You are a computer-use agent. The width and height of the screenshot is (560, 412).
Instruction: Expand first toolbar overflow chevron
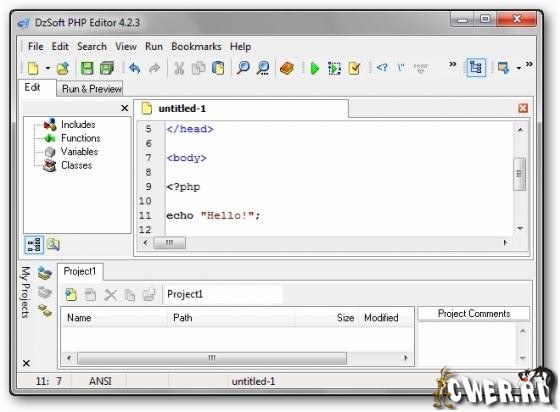[x=452, y=64]
